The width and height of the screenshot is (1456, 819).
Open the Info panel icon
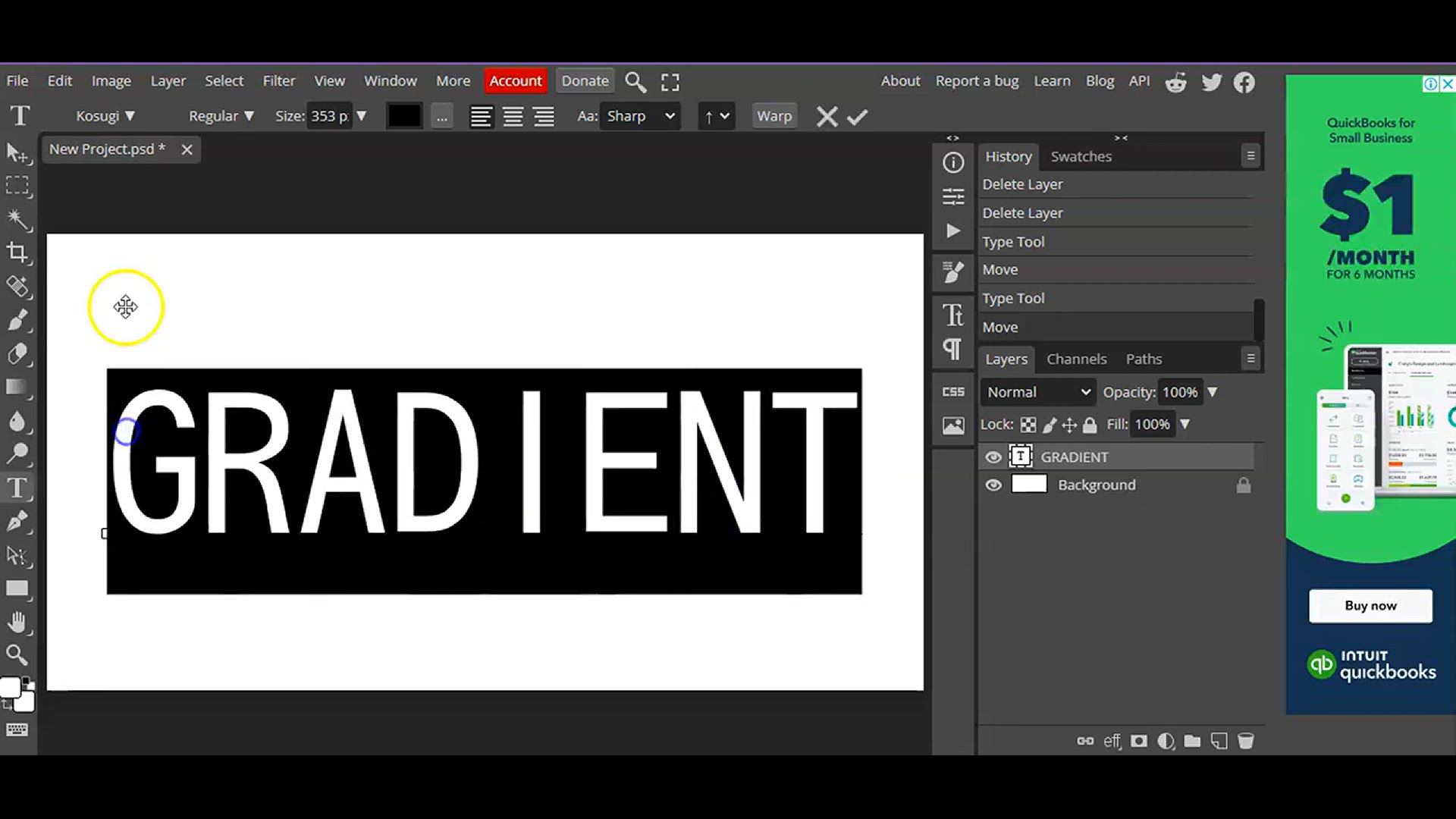click(x=953, y=162)
